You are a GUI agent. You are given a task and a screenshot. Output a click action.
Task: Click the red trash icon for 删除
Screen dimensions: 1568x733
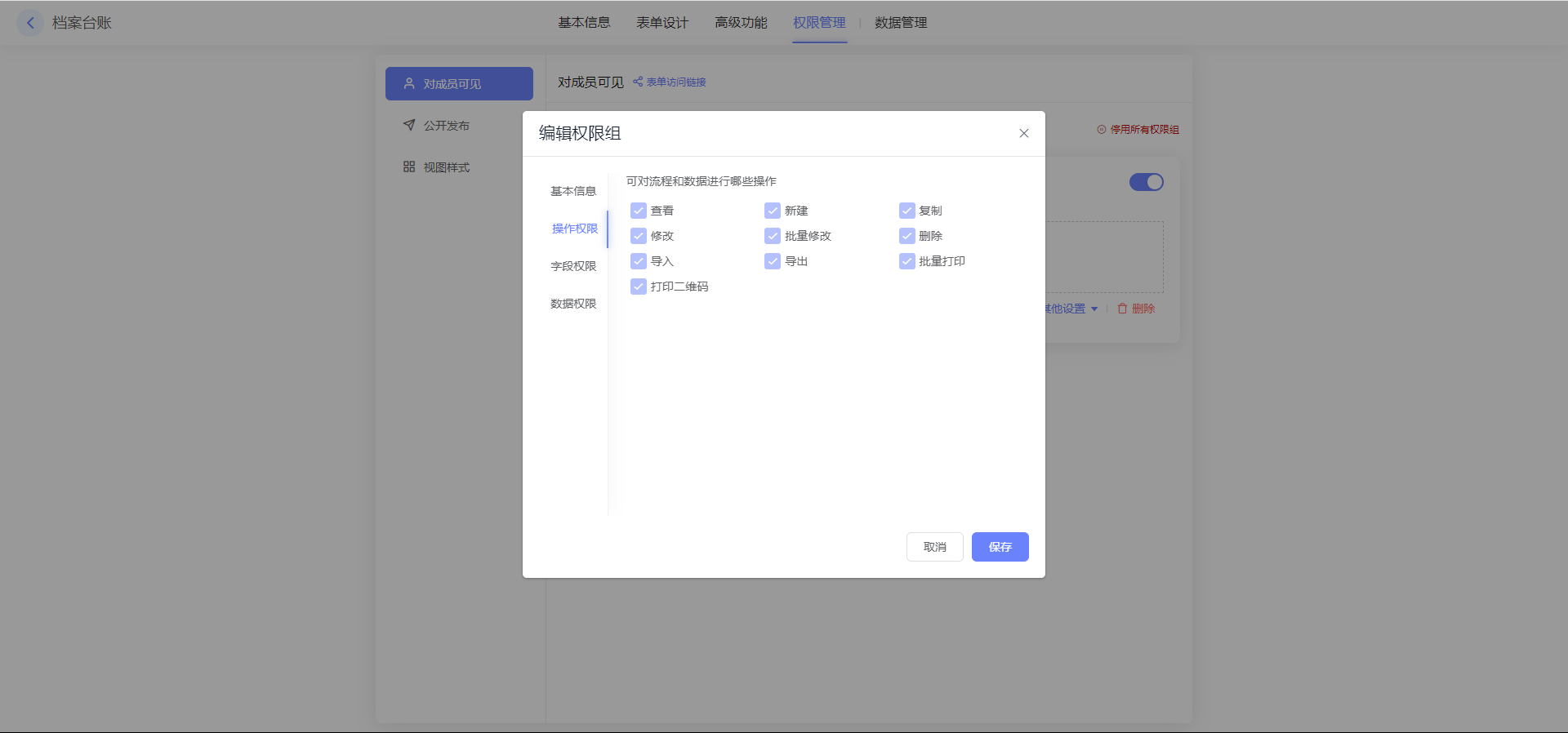tap(1122, 309)
